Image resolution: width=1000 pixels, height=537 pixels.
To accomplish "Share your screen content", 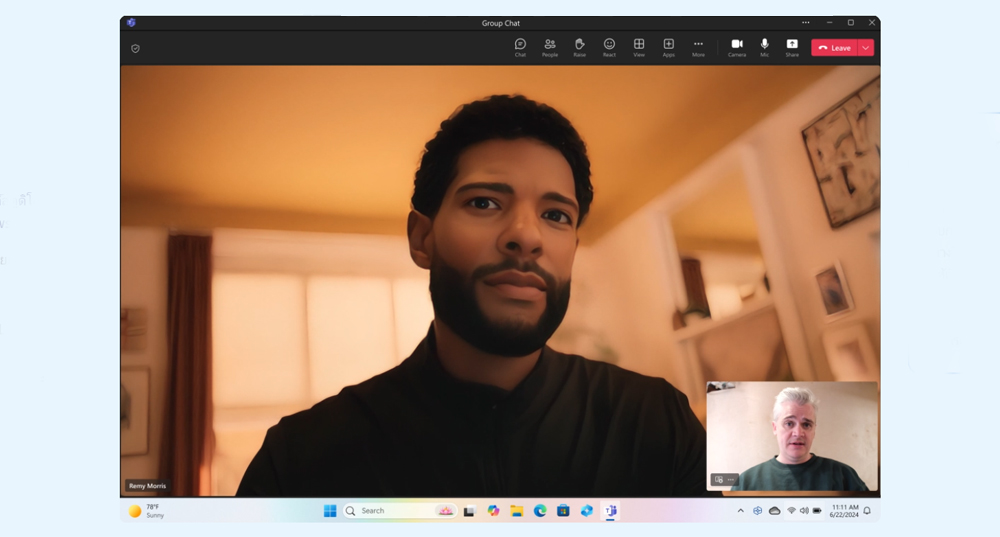I will (791, 48).
